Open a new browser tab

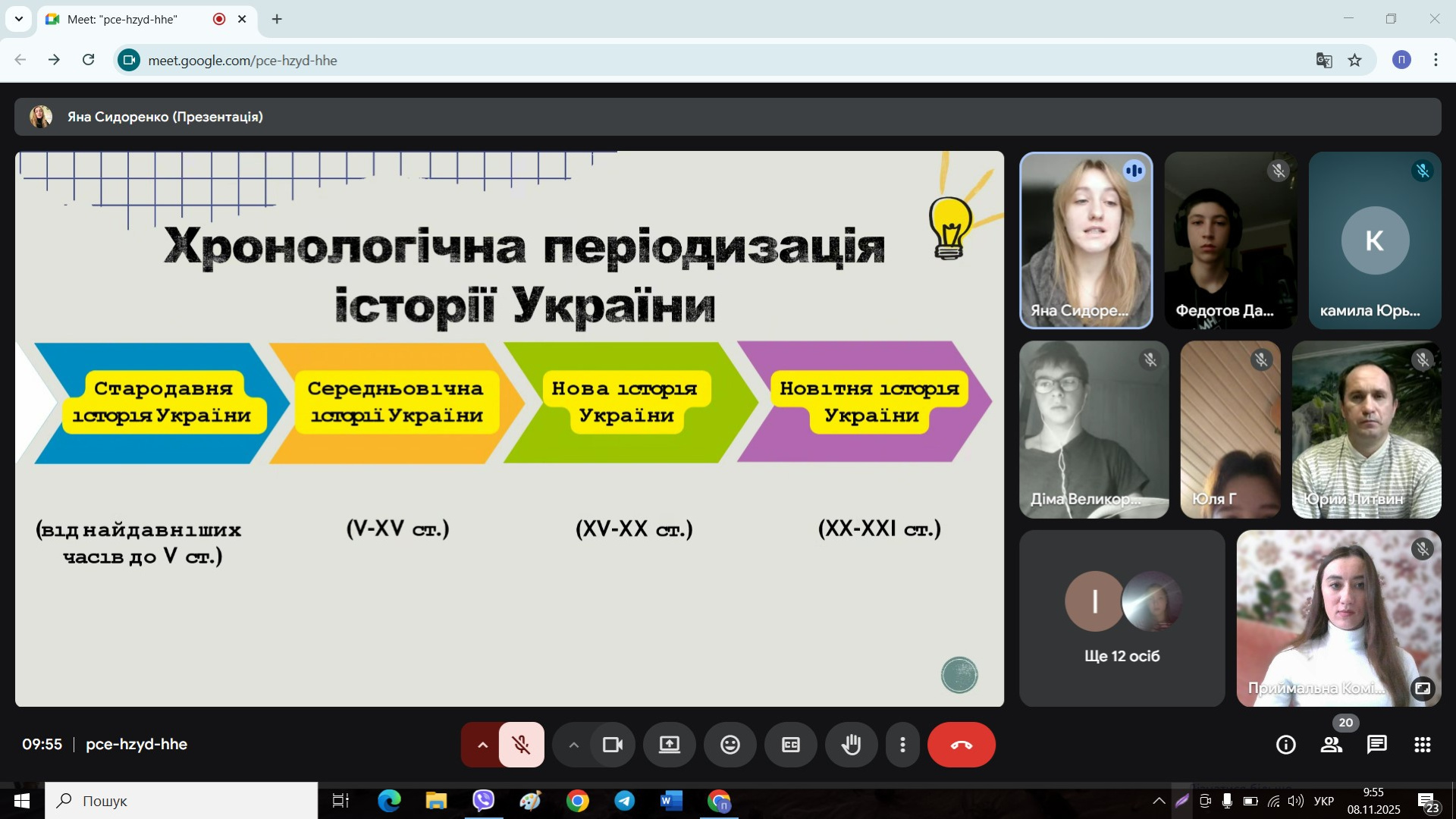tap(277, 19)
